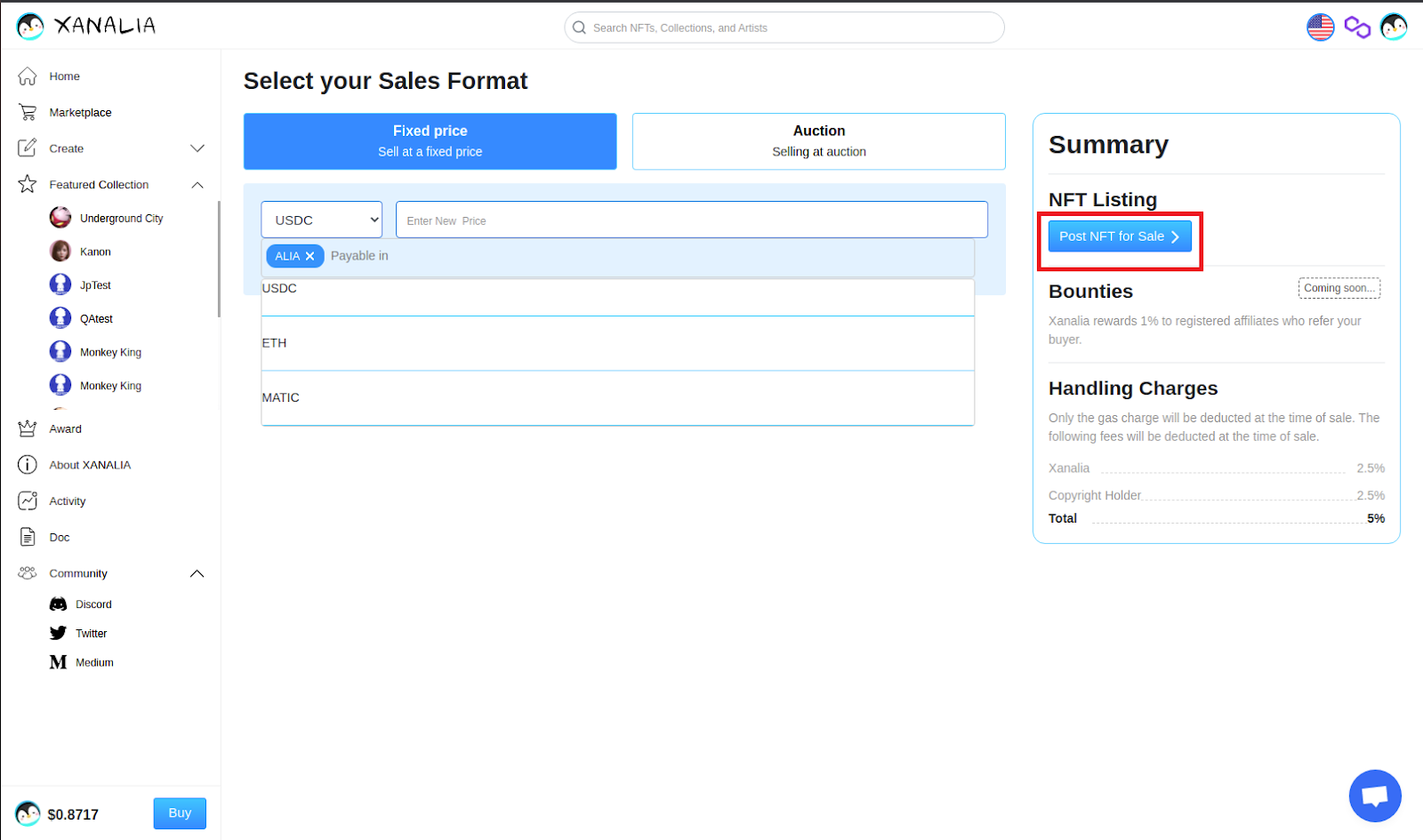The image size is (1423, 840).
Task: Click the Coming soon badge
Action: (1339, 288)
